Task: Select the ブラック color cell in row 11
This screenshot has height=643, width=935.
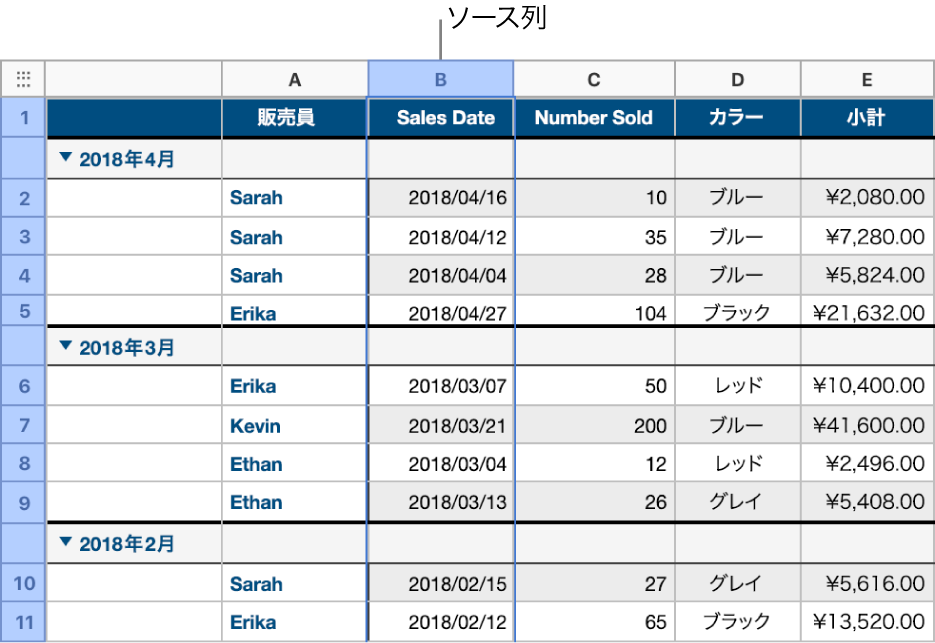Action: [737, 621]
